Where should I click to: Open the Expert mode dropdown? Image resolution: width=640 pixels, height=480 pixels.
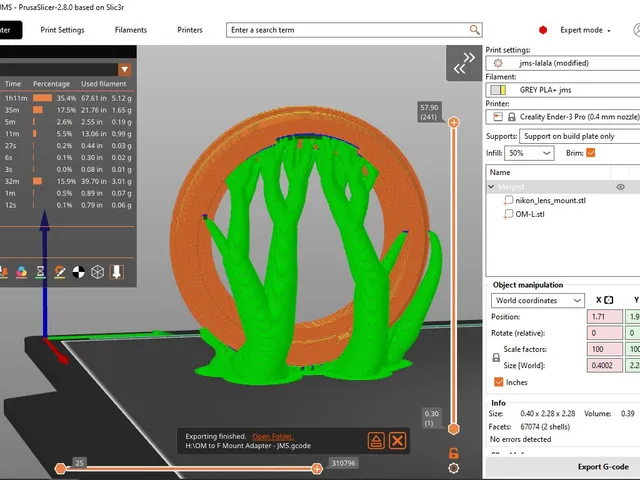click(585, 30)
